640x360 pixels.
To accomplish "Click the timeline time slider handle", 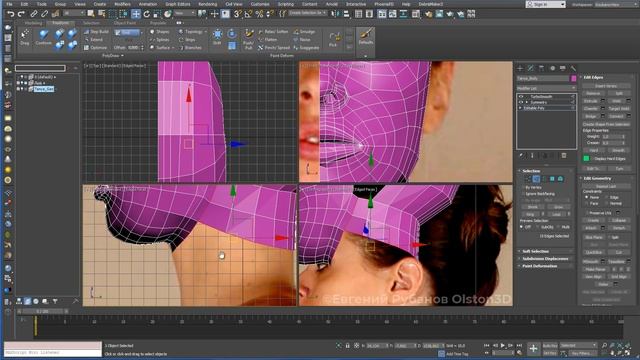I will point(42,311).
